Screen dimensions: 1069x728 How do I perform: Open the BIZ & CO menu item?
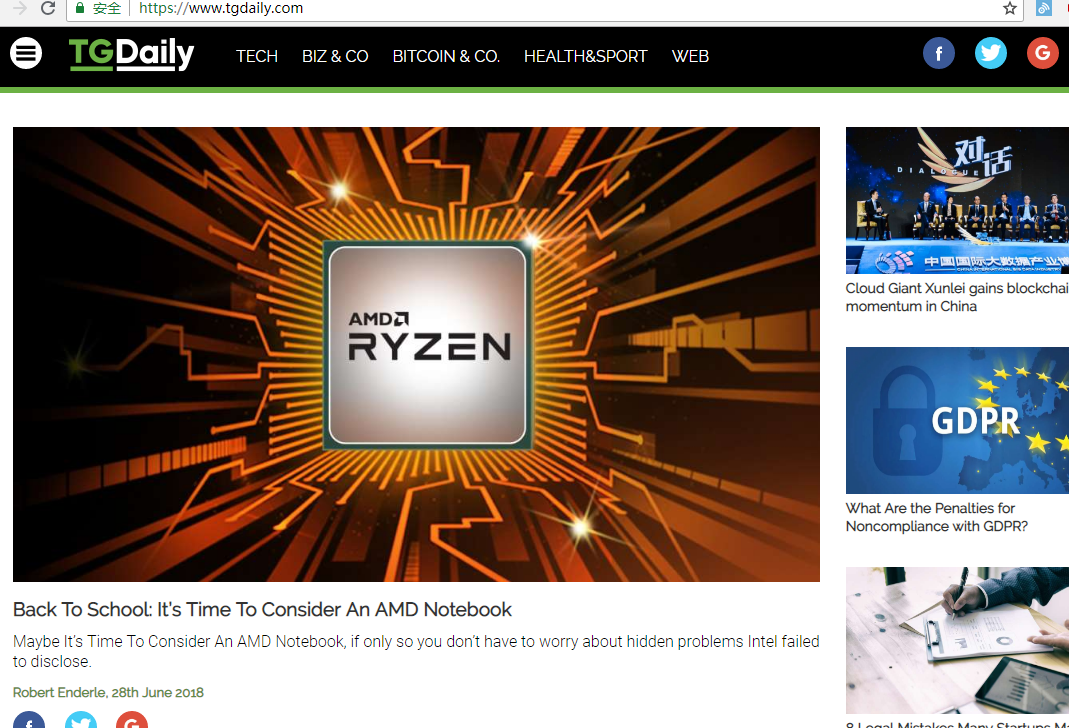(335, 56)
